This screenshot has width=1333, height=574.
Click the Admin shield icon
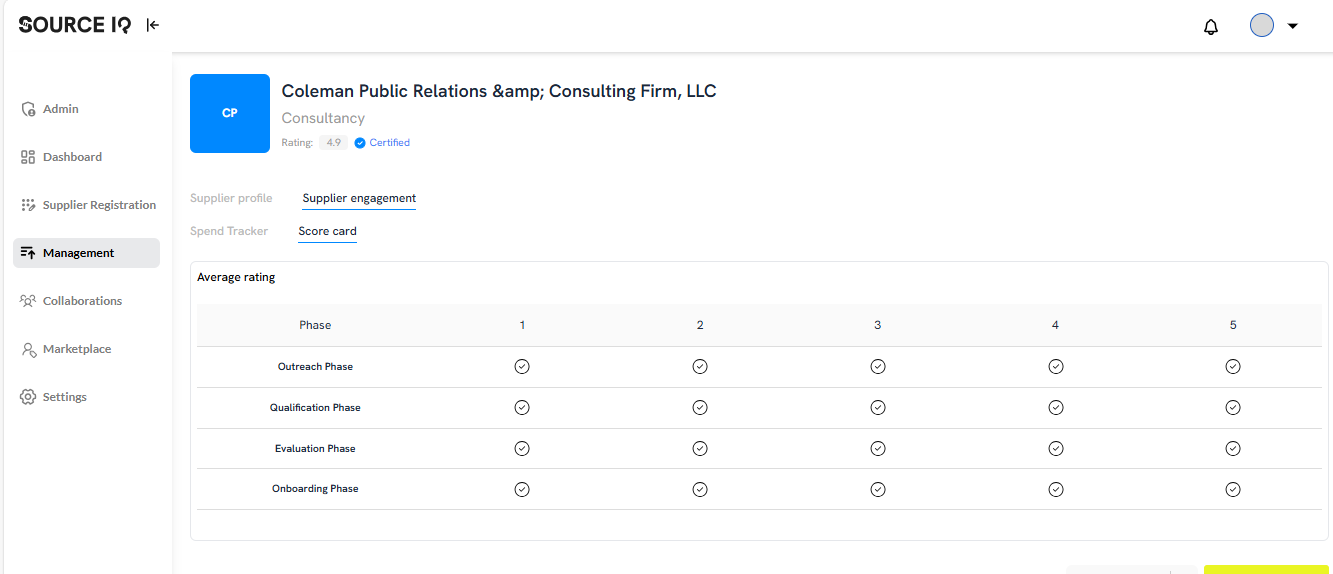pyautogui.click(x=28, y=109)
